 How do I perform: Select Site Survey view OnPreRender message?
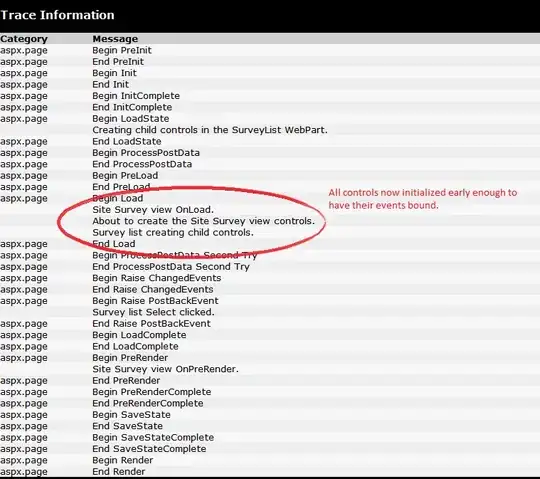pyautogui.click(x=165, y=369)
